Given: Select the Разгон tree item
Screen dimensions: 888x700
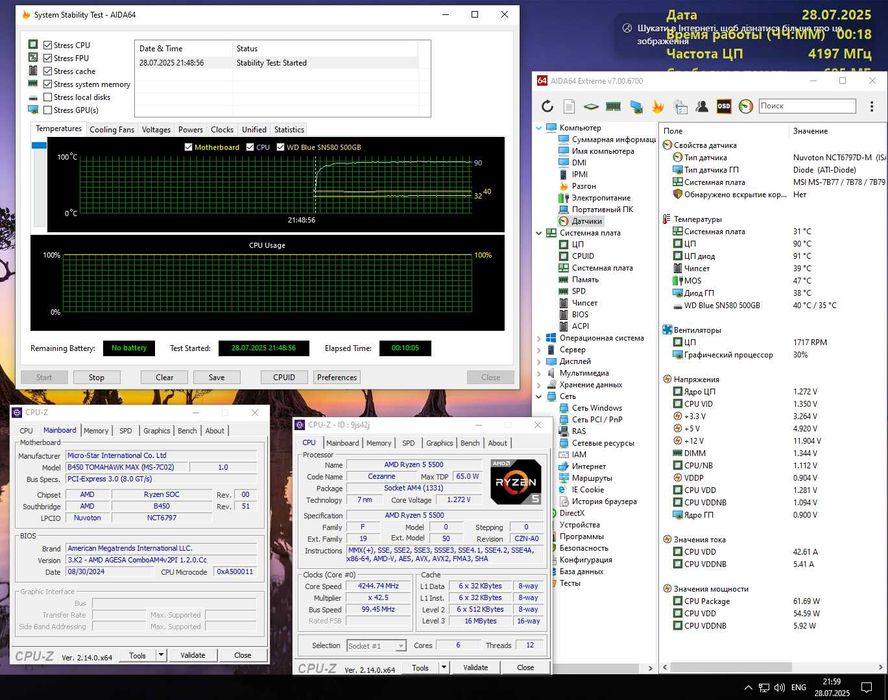Looking at the screenshot, I should point(583,186).
